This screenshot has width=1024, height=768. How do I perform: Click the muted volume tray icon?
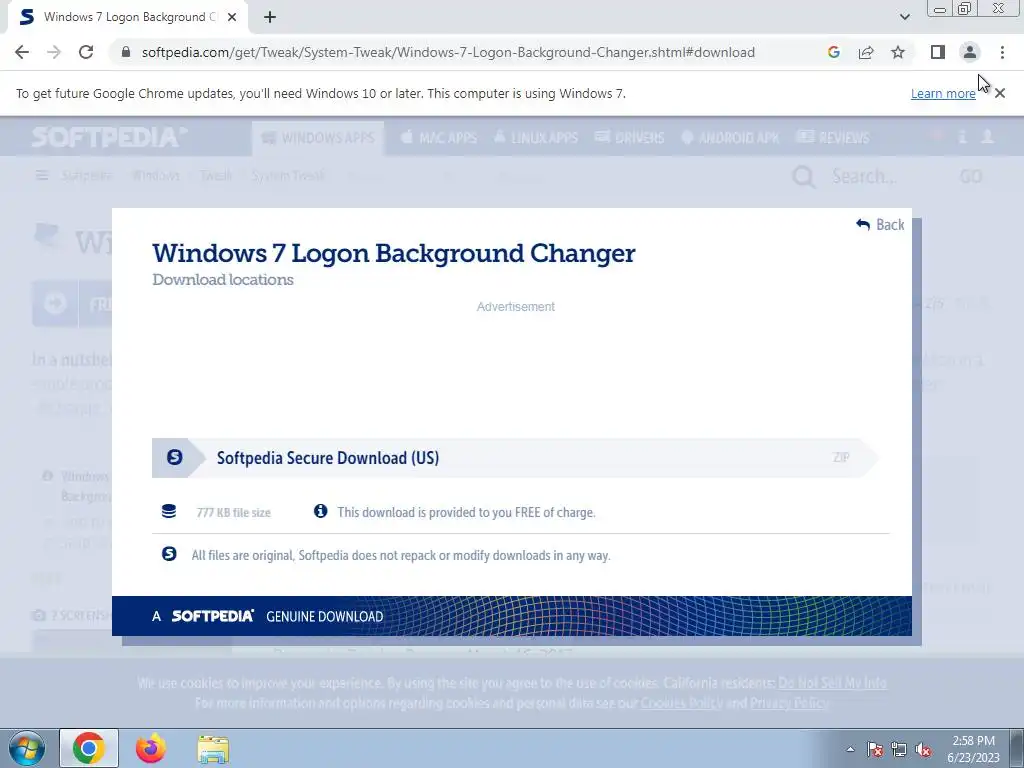coord(923,749)
